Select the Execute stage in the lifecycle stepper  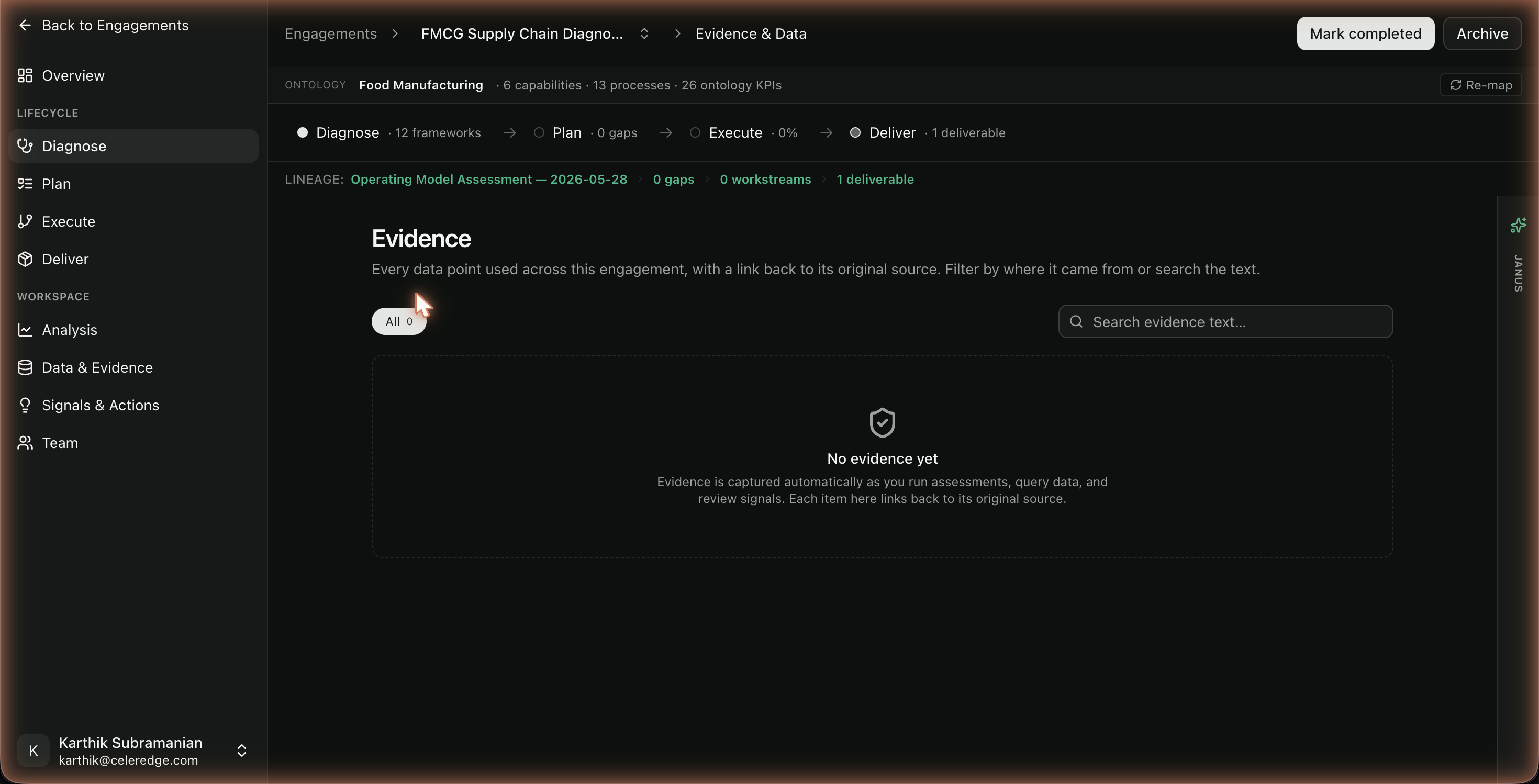(x=743, y=132)
